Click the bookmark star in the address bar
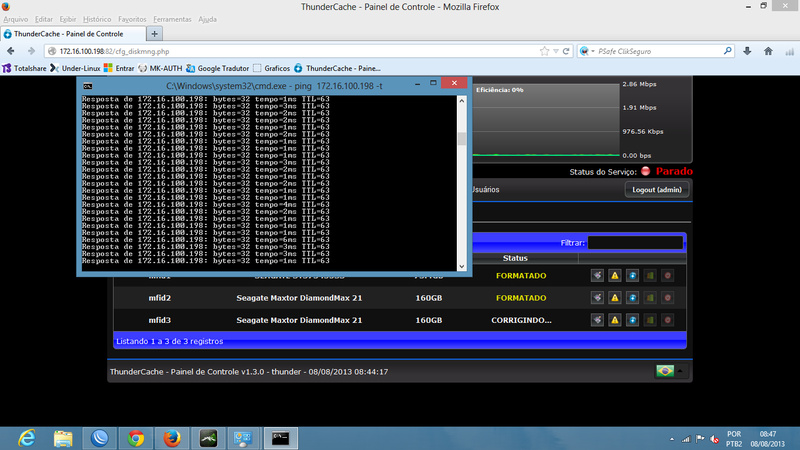This screenshot has width=800, height=450. tap(544, 51)
